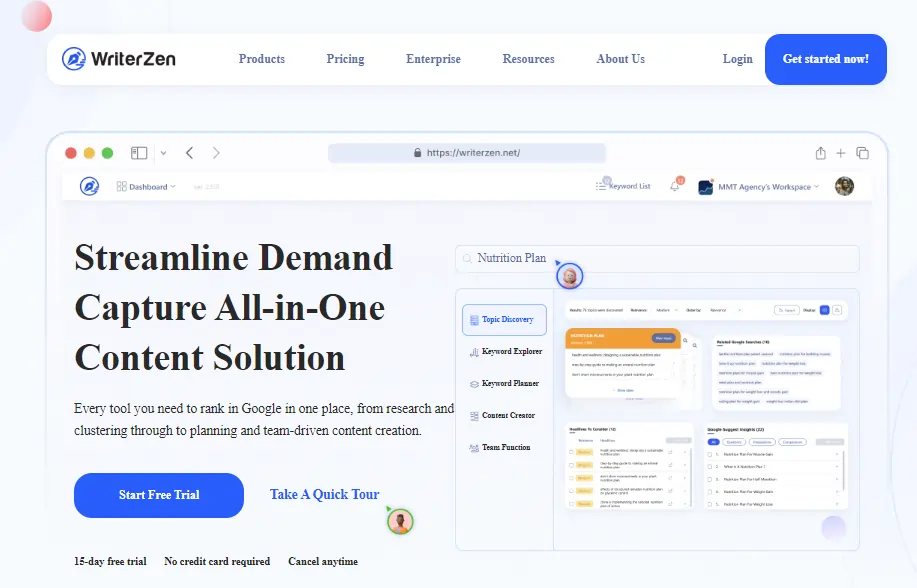Check the second headline checkbox

pyautogui.click(x=572, y=465)
